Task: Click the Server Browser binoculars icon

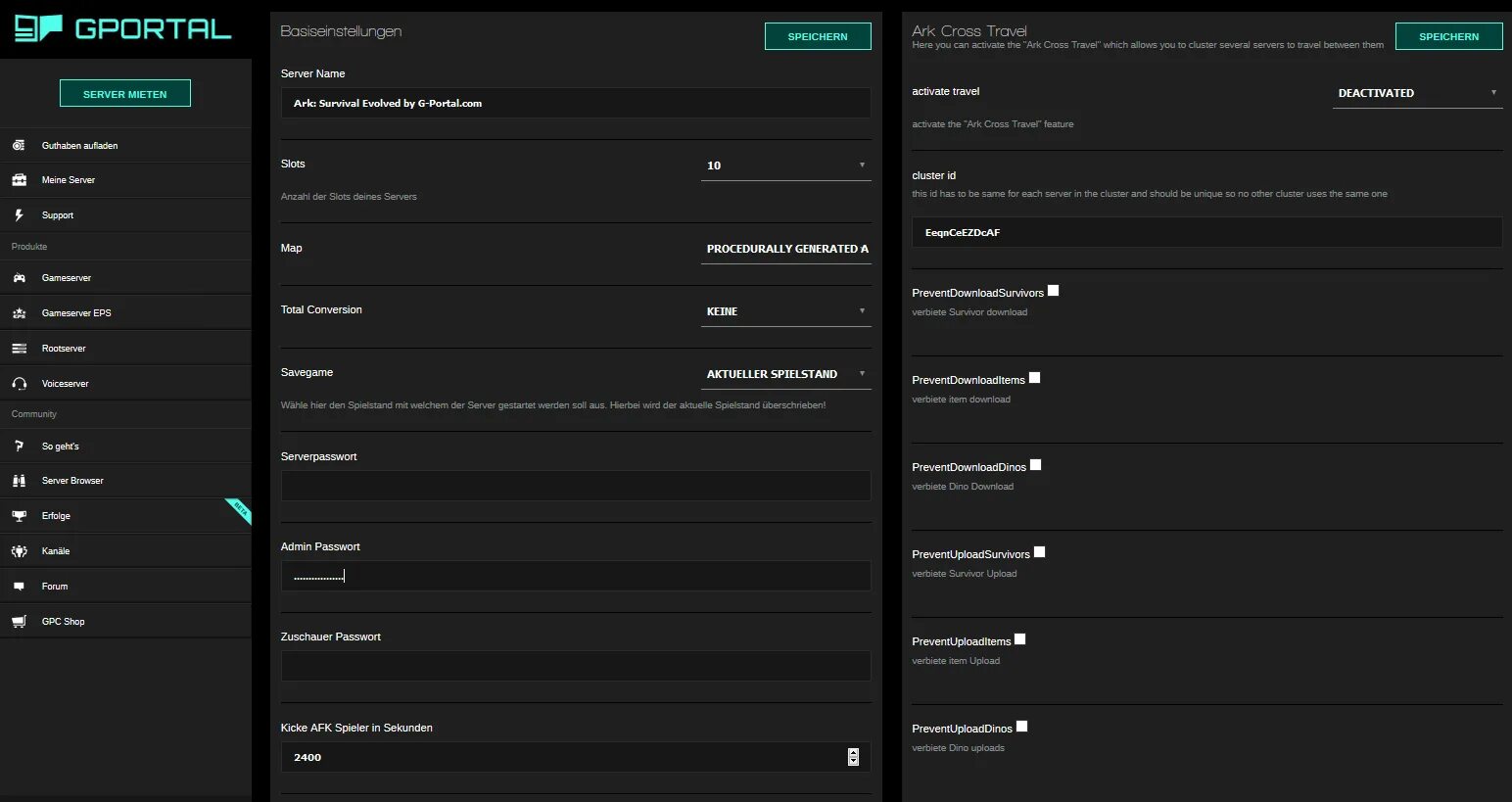Action: (19, 481)
